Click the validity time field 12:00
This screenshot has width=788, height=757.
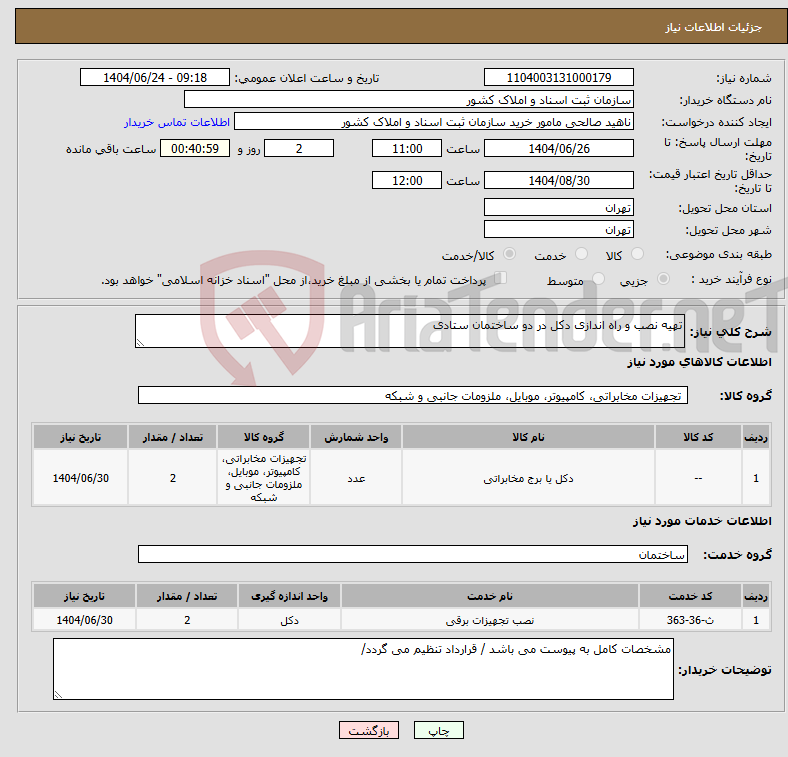click(x=407, y=180)
